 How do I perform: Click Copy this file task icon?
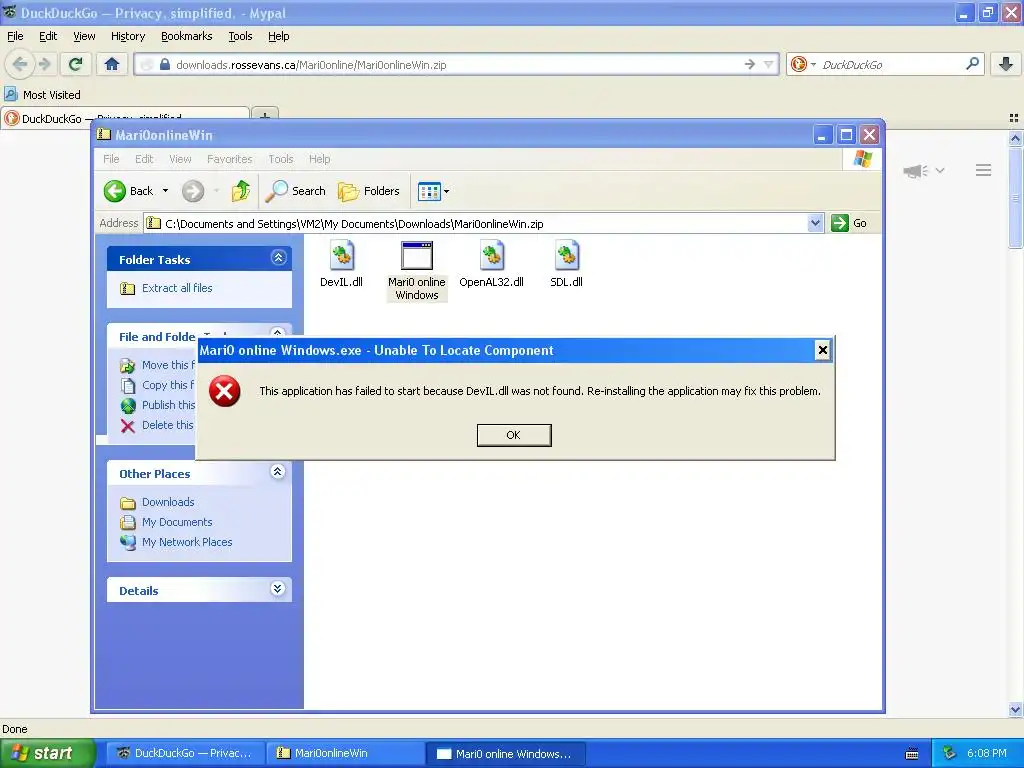(x=128, y=385)
